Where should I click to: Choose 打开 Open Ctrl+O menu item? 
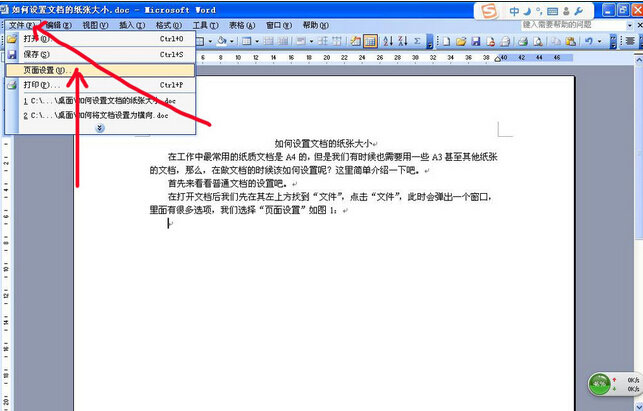[100, 39]
